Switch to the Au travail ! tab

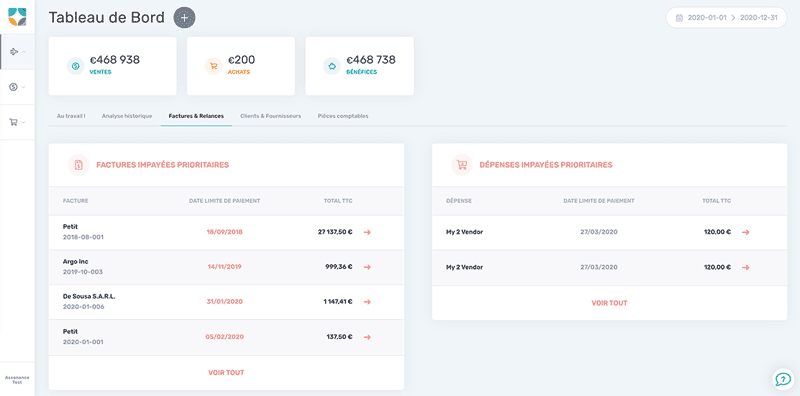(71, 116)
